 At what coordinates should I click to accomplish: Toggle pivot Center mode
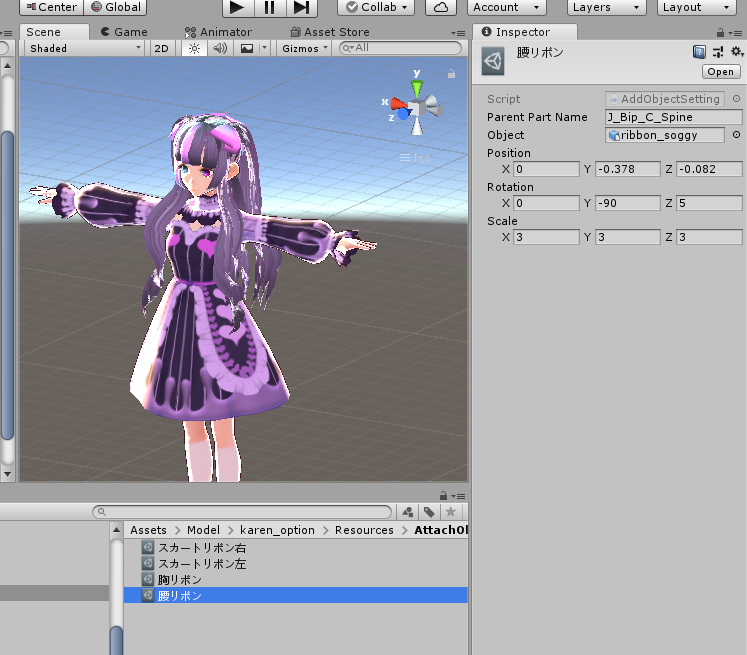click(51, 7)
